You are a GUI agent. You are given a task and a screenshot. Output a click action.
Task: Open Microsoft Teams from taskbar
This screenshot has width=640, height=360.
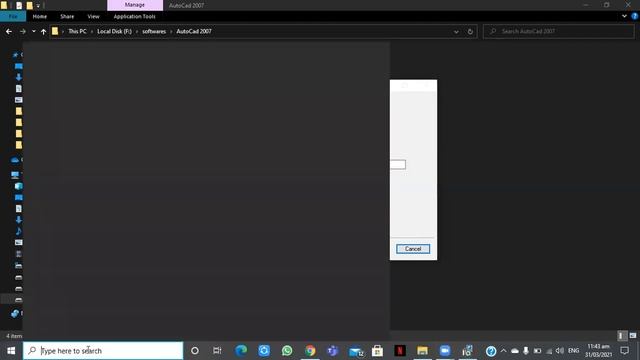(333, 351)
